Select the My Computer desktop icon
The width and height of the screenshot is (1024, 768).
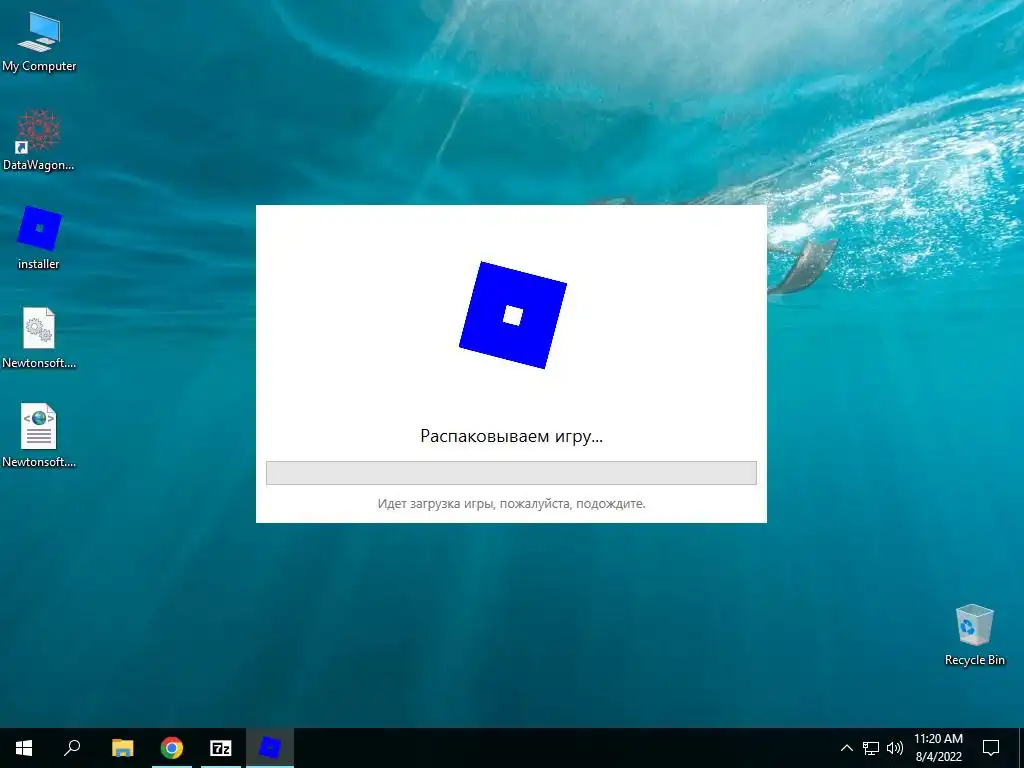[39, 43]
